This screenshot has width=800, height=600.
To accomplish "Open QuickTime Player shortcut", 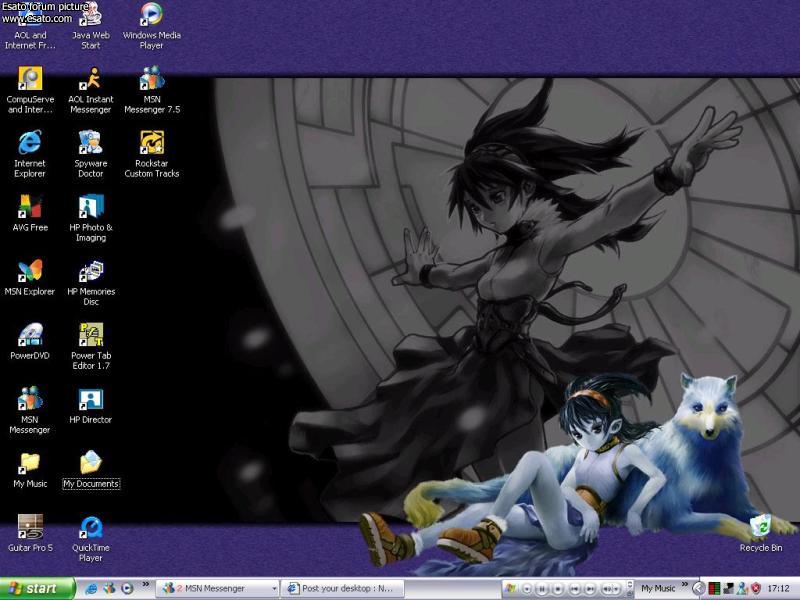I will pos(91,539).
